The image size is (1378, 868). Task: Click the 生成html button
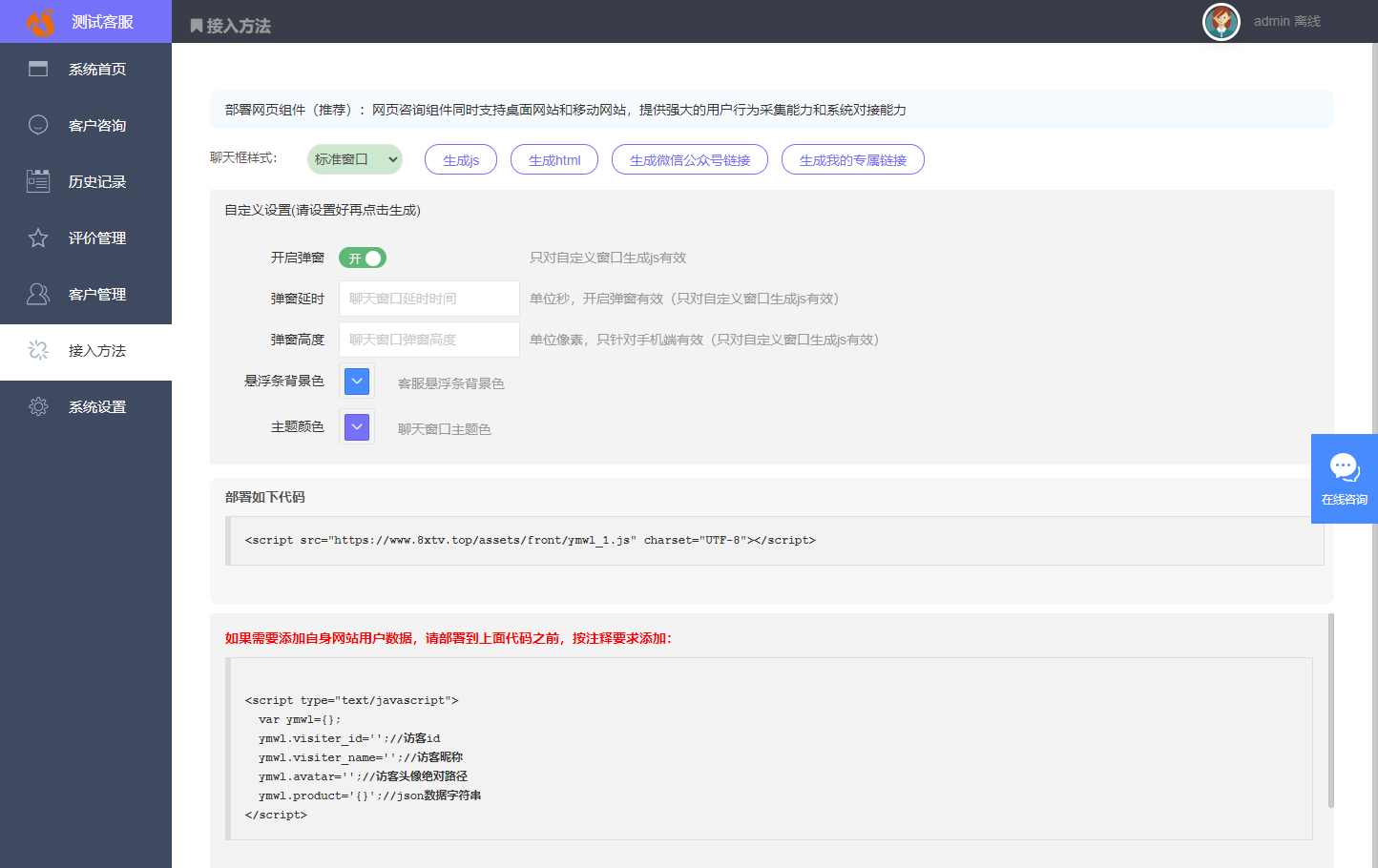(x=554, y=159)
